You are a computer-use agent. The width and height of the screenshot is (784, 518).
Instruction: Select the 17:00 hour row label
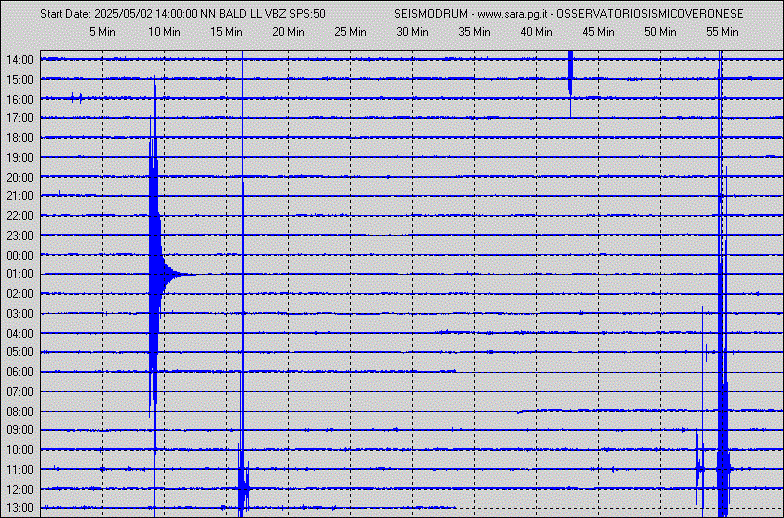click(20, 118)
